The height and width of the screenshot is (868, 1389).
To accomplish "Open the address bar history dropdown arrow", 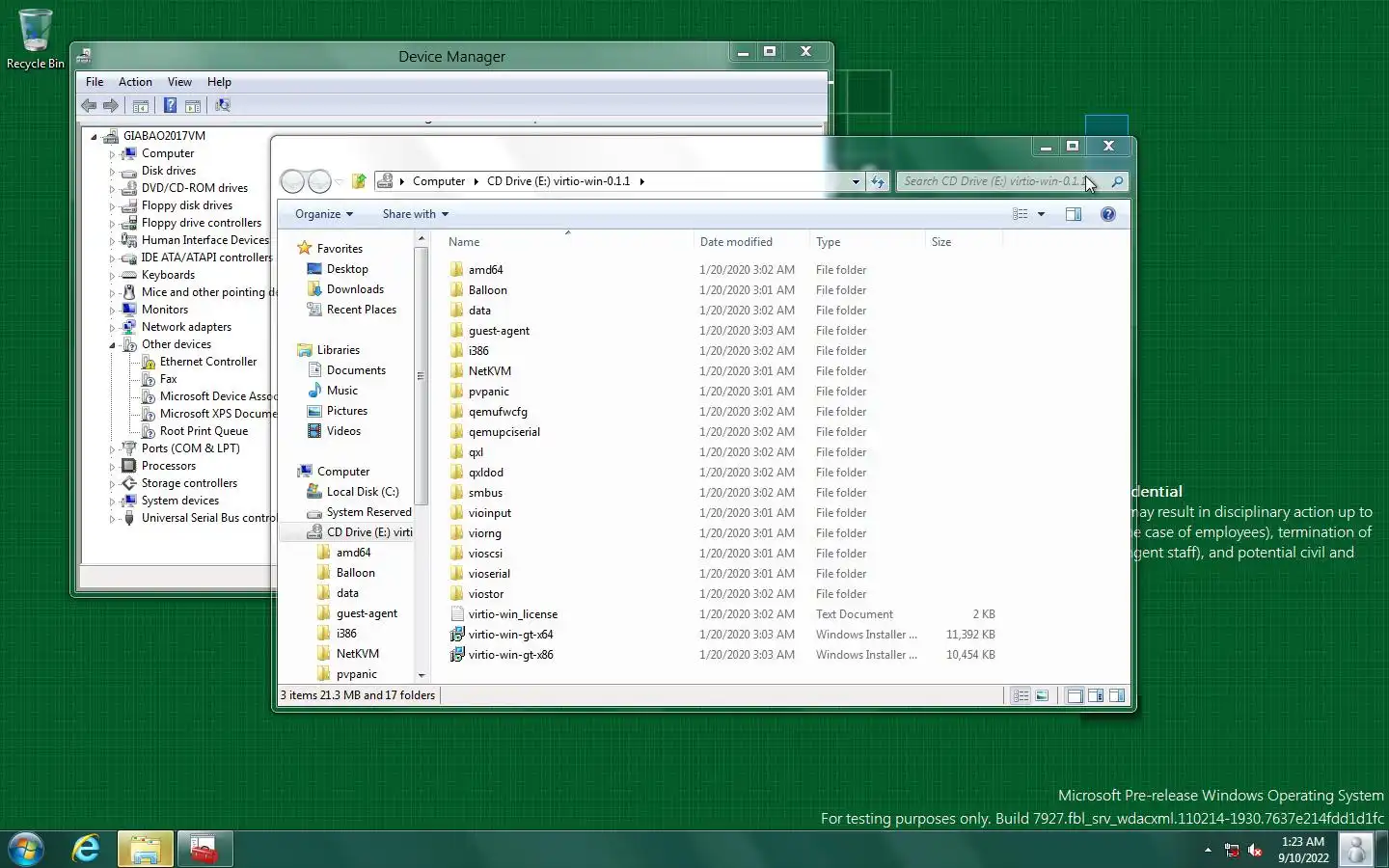I will tap(856, 181).
